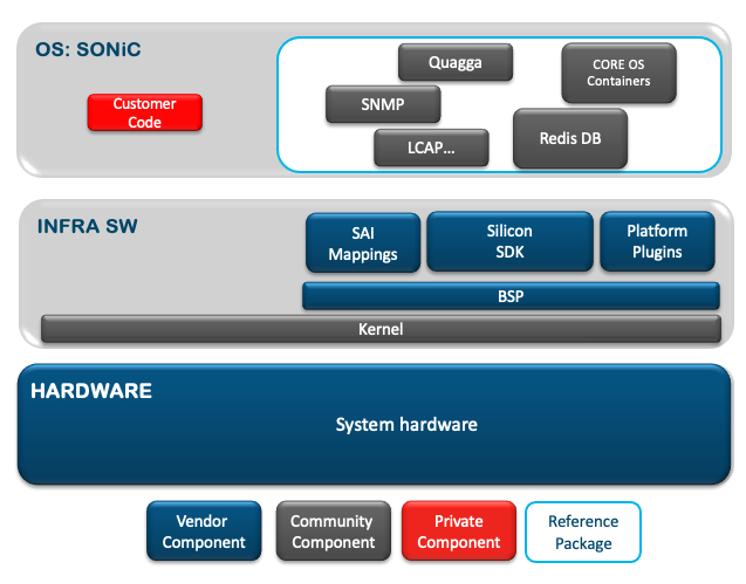Image resolution: width=746 pixels, height=584 pixels.
Task: Click the HARDWARE heading label
Action: pyautogui.click(x=91, y=391)
